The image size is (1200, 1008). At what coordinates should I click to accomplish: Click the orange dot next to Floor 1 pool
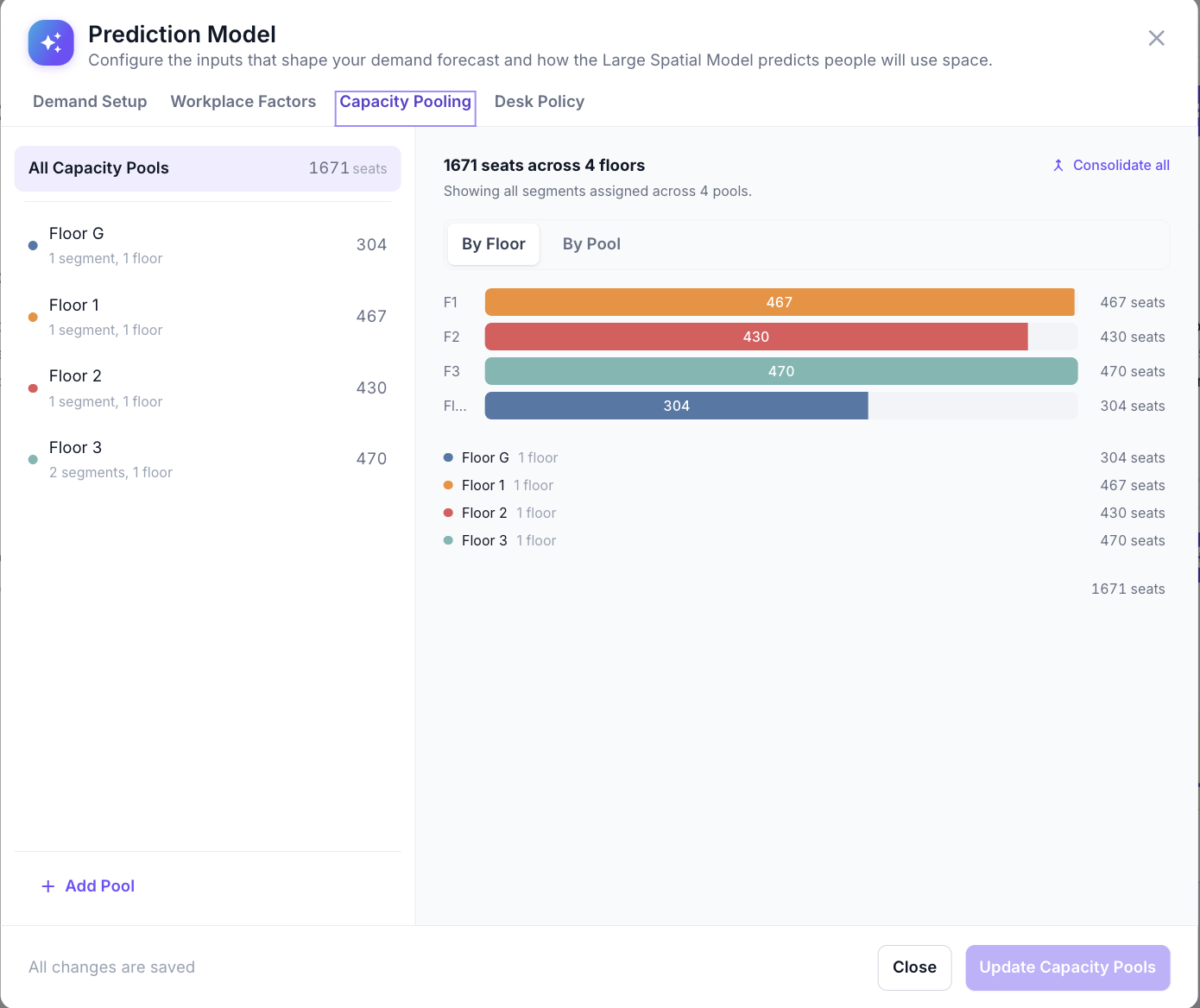(x=33, y=317)
